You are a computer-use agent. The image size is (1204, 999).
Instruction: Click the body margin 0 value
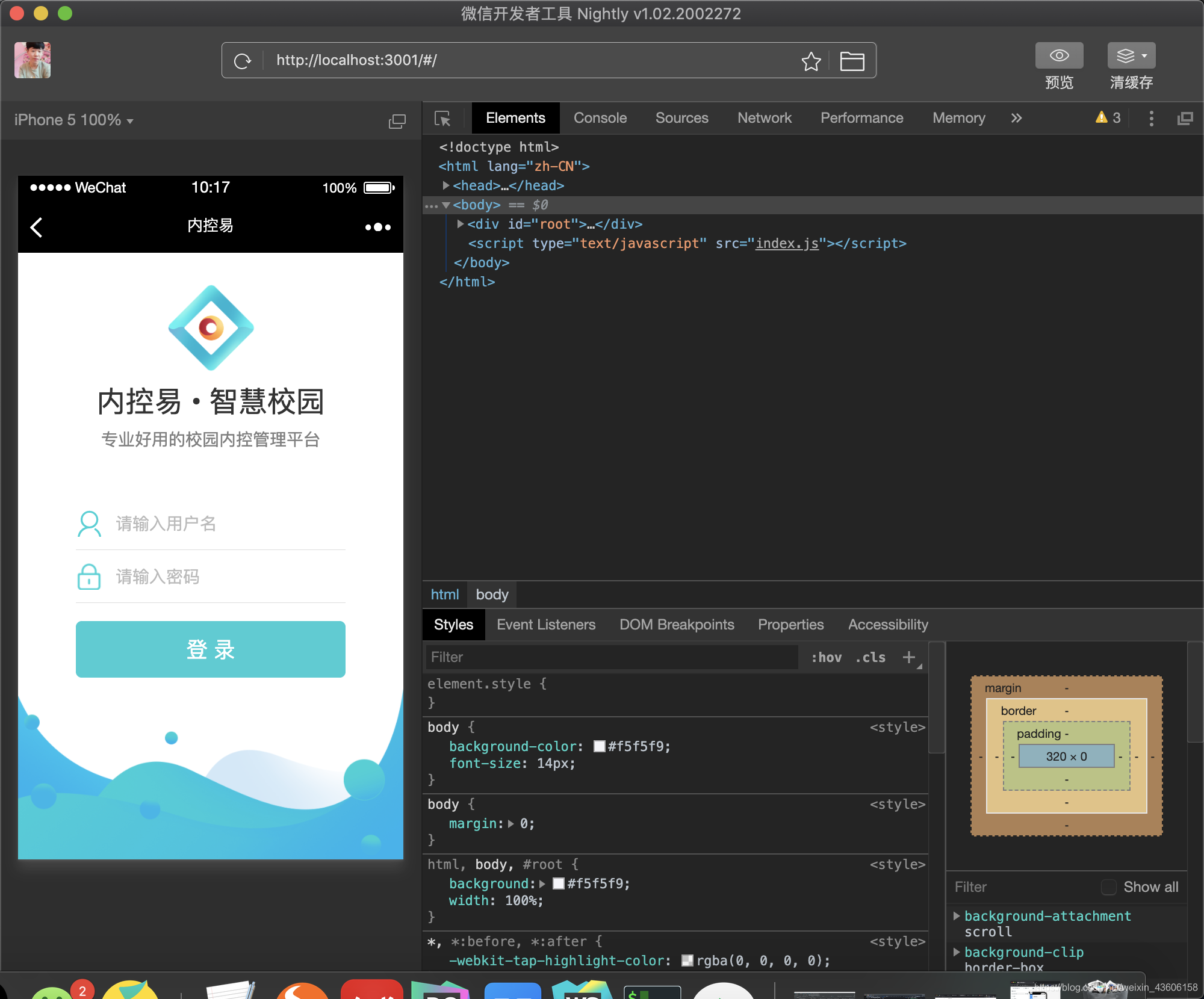(x=525, y=824)
